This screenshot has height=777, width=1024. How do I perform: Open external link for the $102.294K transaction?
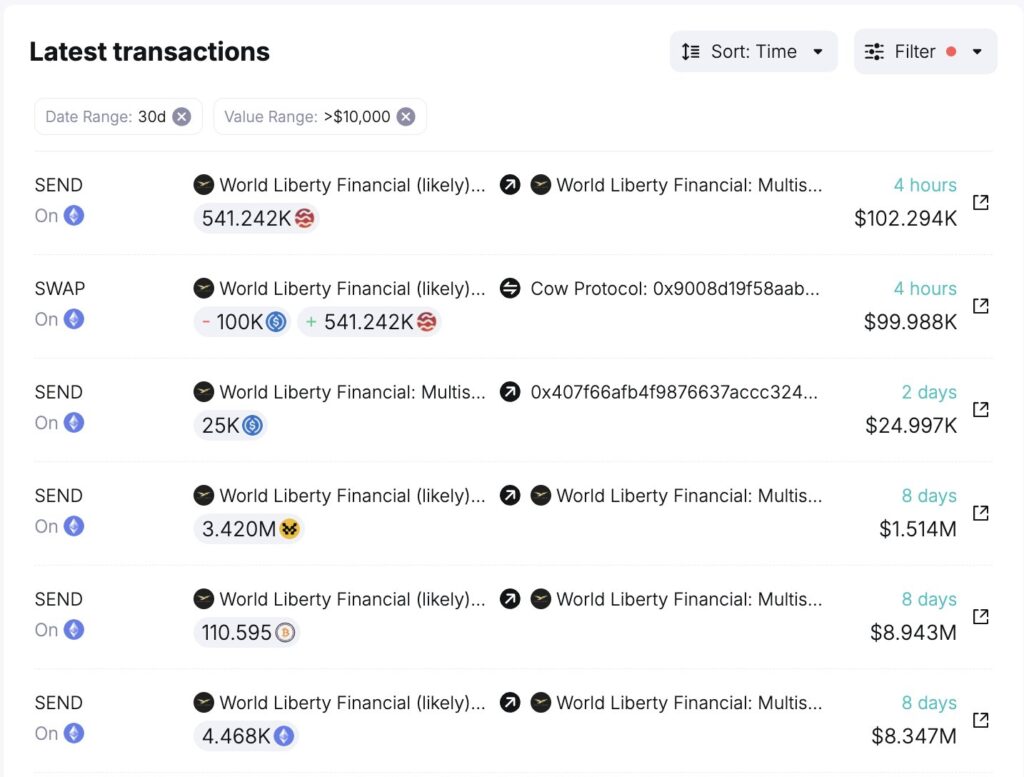click(981, 202)
